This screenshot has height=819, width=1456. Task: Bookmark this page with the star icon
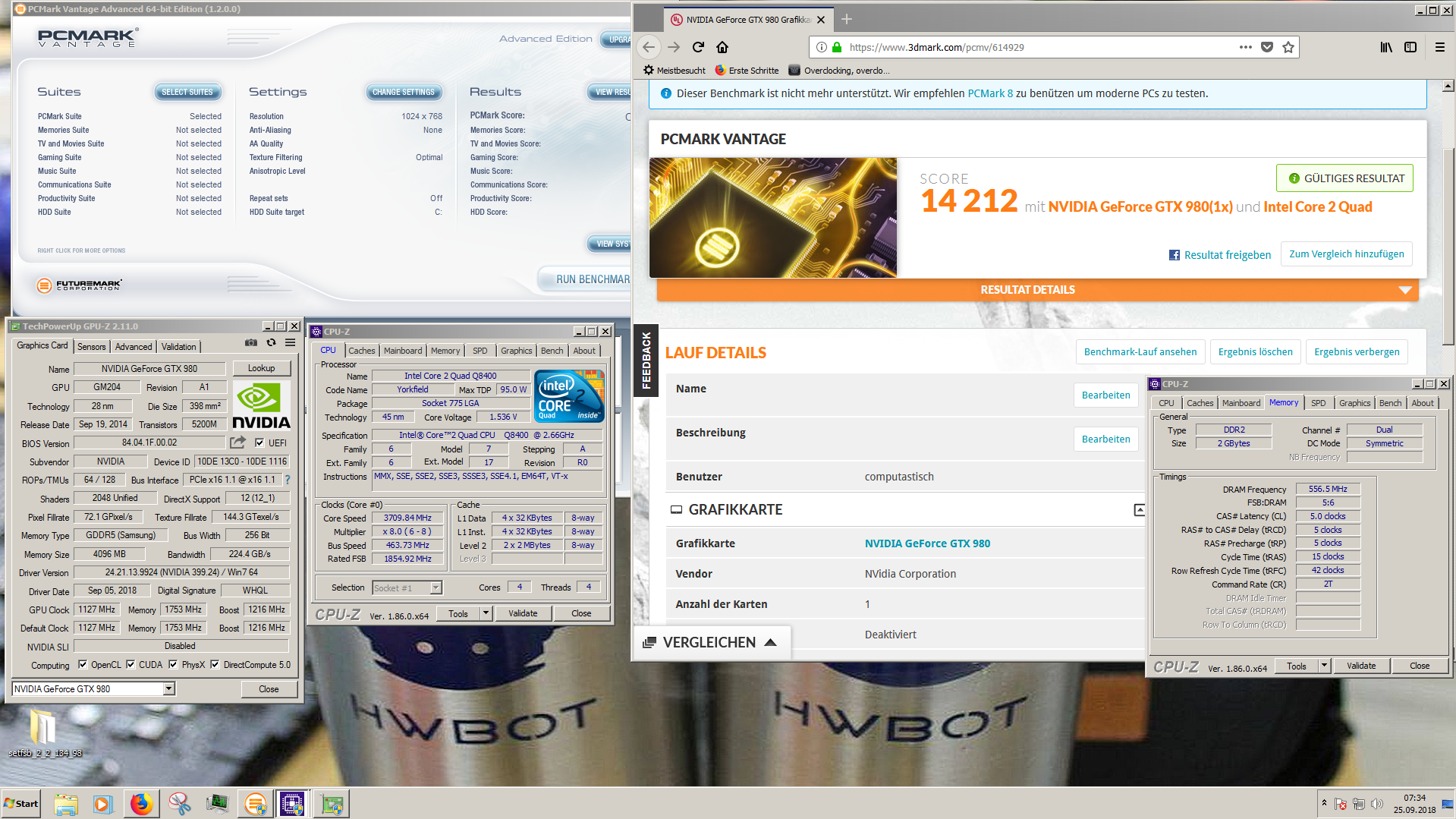pos(1288,47)
